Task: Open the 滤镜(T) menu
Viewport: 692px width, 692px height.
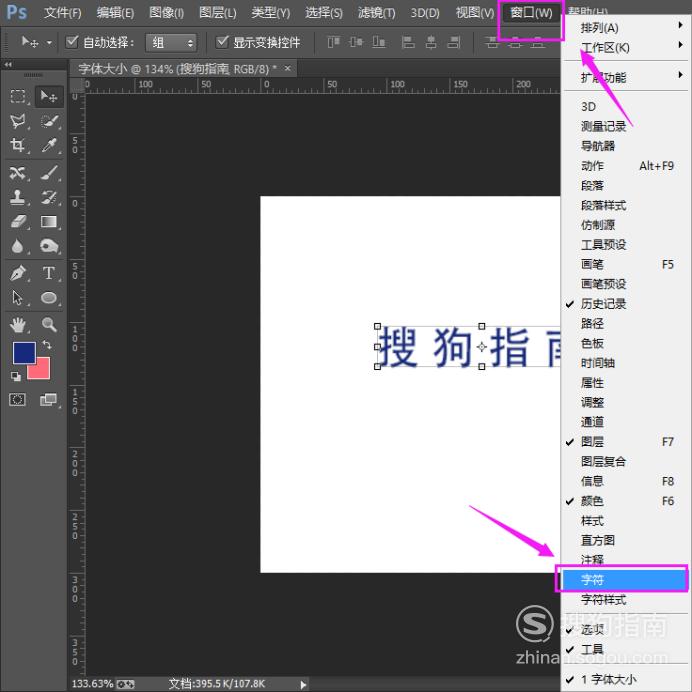Action: coord(376,12)
